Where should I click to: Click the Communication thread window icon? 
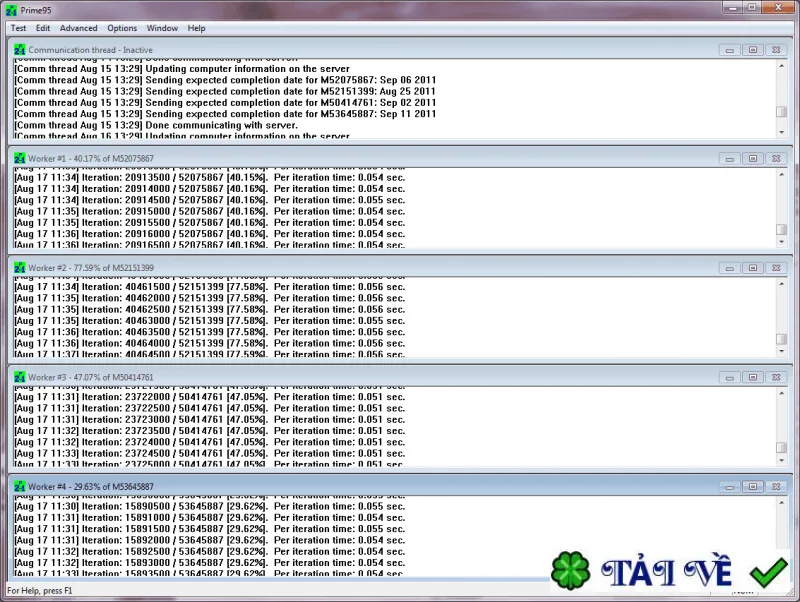(19, 50)
